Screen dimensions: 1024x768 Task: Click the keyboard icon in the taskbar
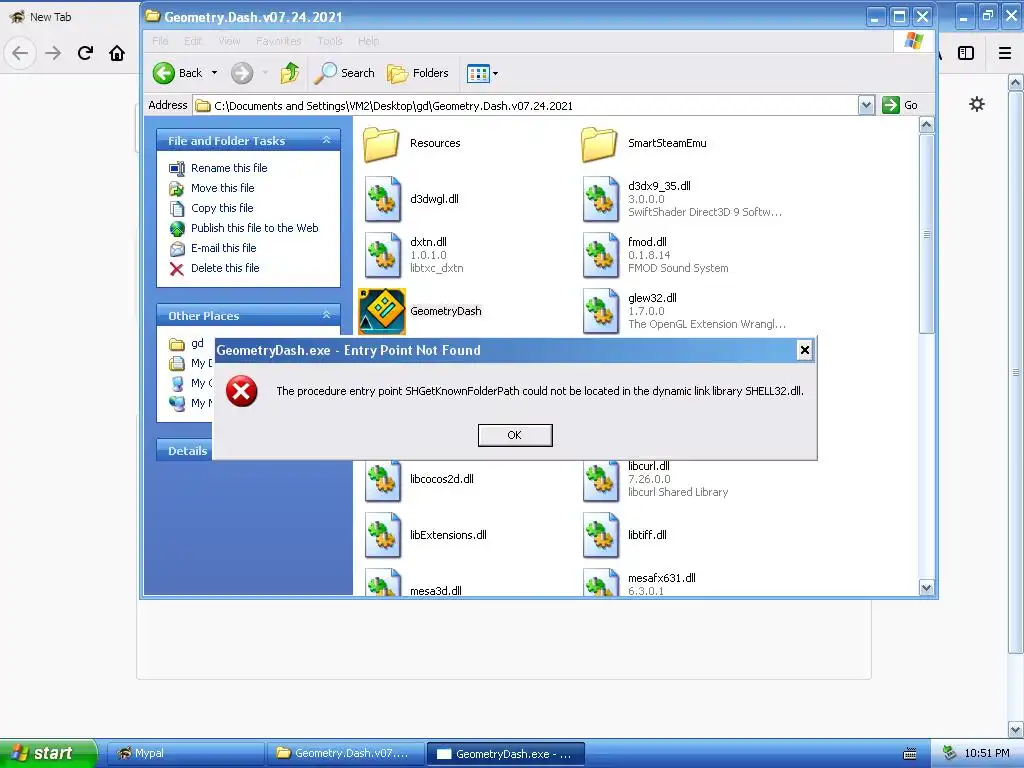coord(909,754)
